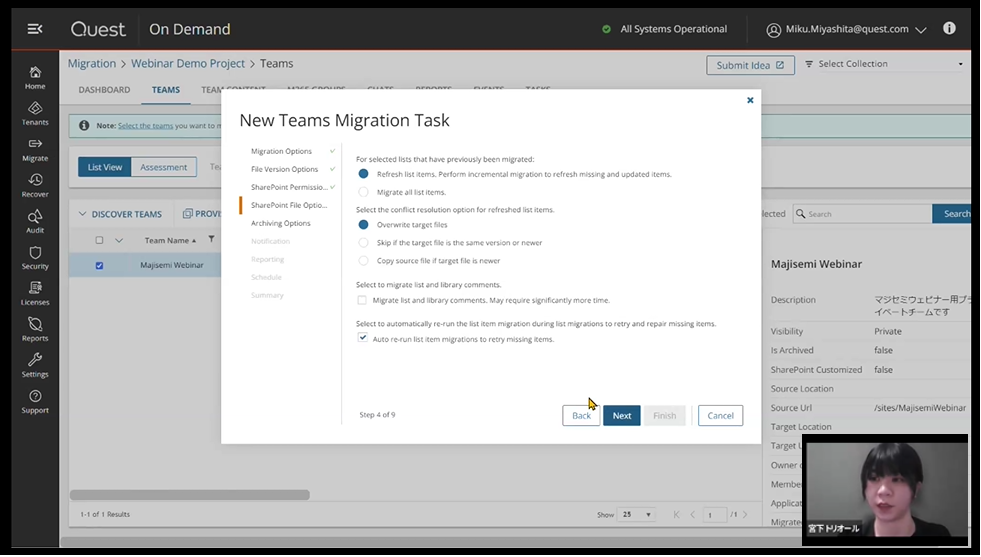This screenshot has width=981, height=557.
Task: Uncheck Auto re-run list item migrations
Action: point(363,339)
